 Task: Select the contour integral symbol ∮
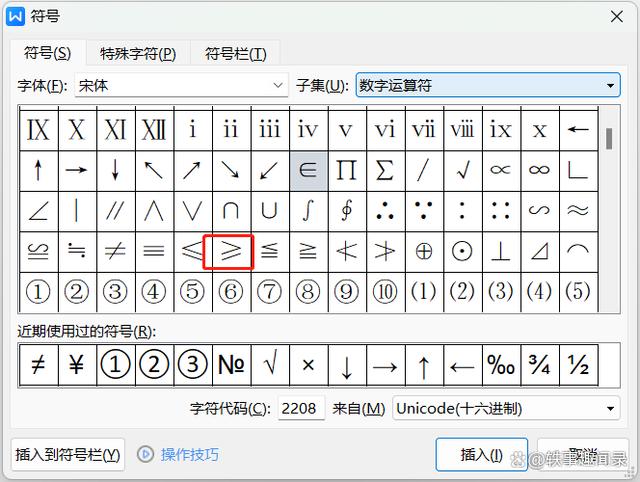point(347,211)
